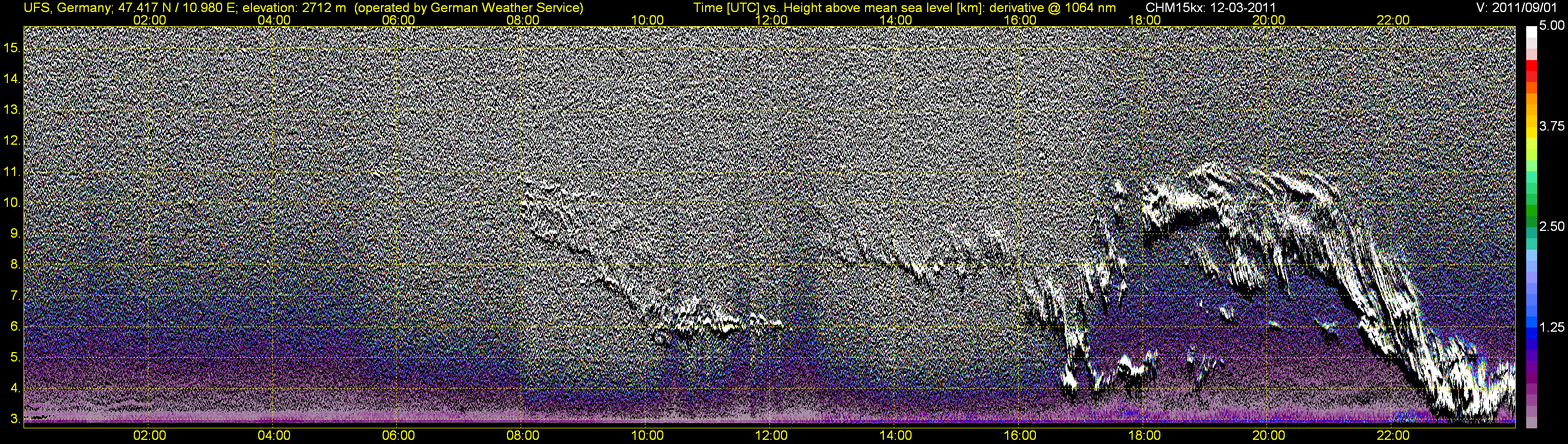This screenshot has height=444, width=1568.
Task: Click the '5.00' color scale value
Action: [1552, 26]
